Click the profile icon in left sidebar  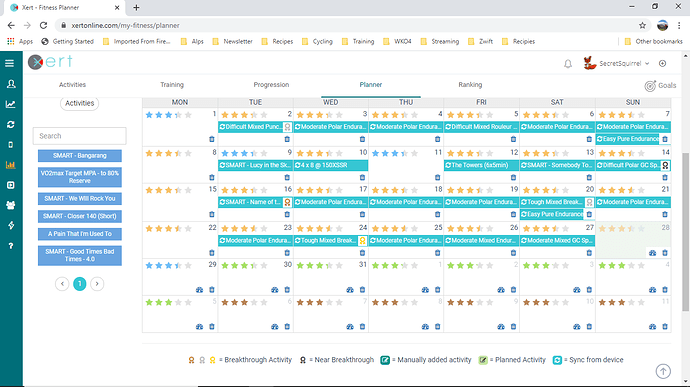point(11,84)
